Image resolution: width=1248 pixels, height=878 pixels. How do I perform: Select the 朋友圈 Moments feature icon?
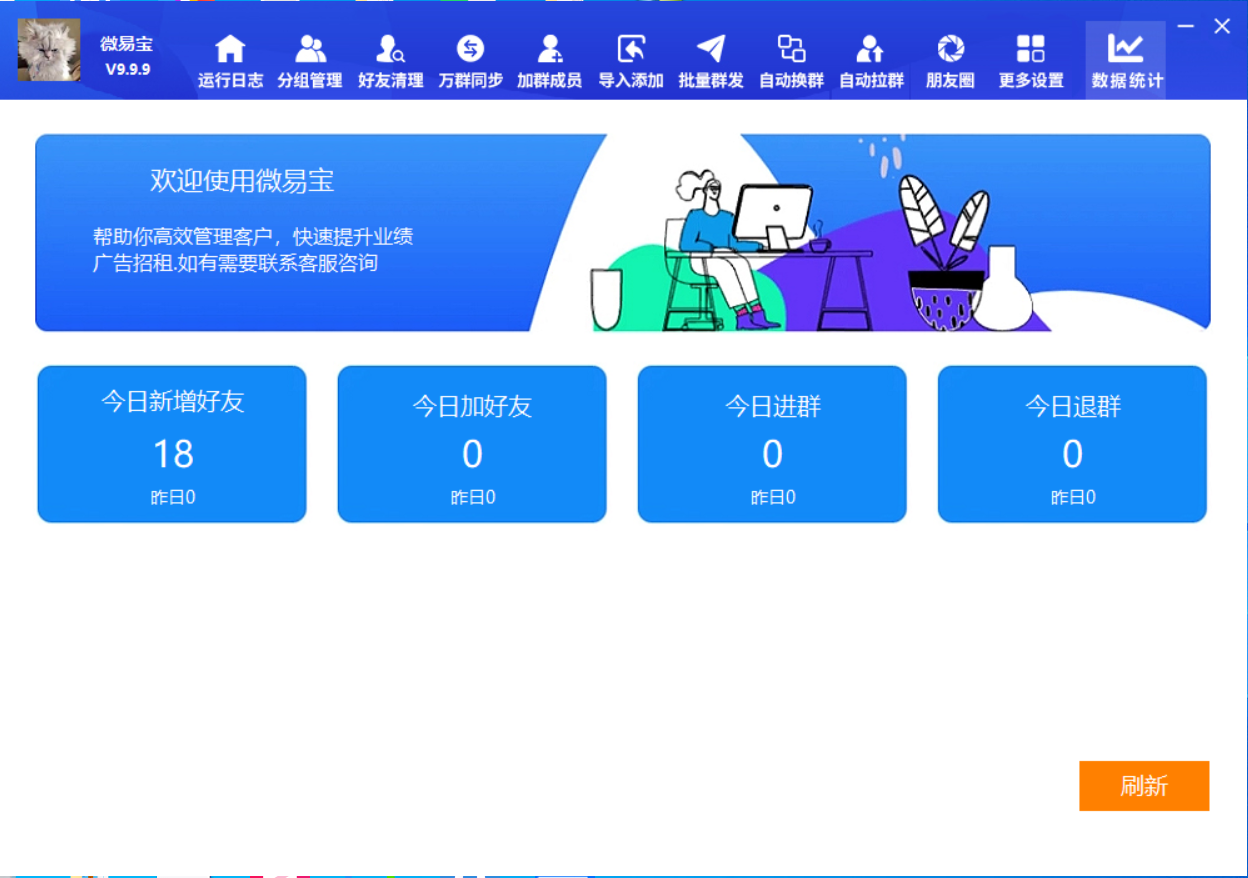pyautogui.click(x=949, y=60)
